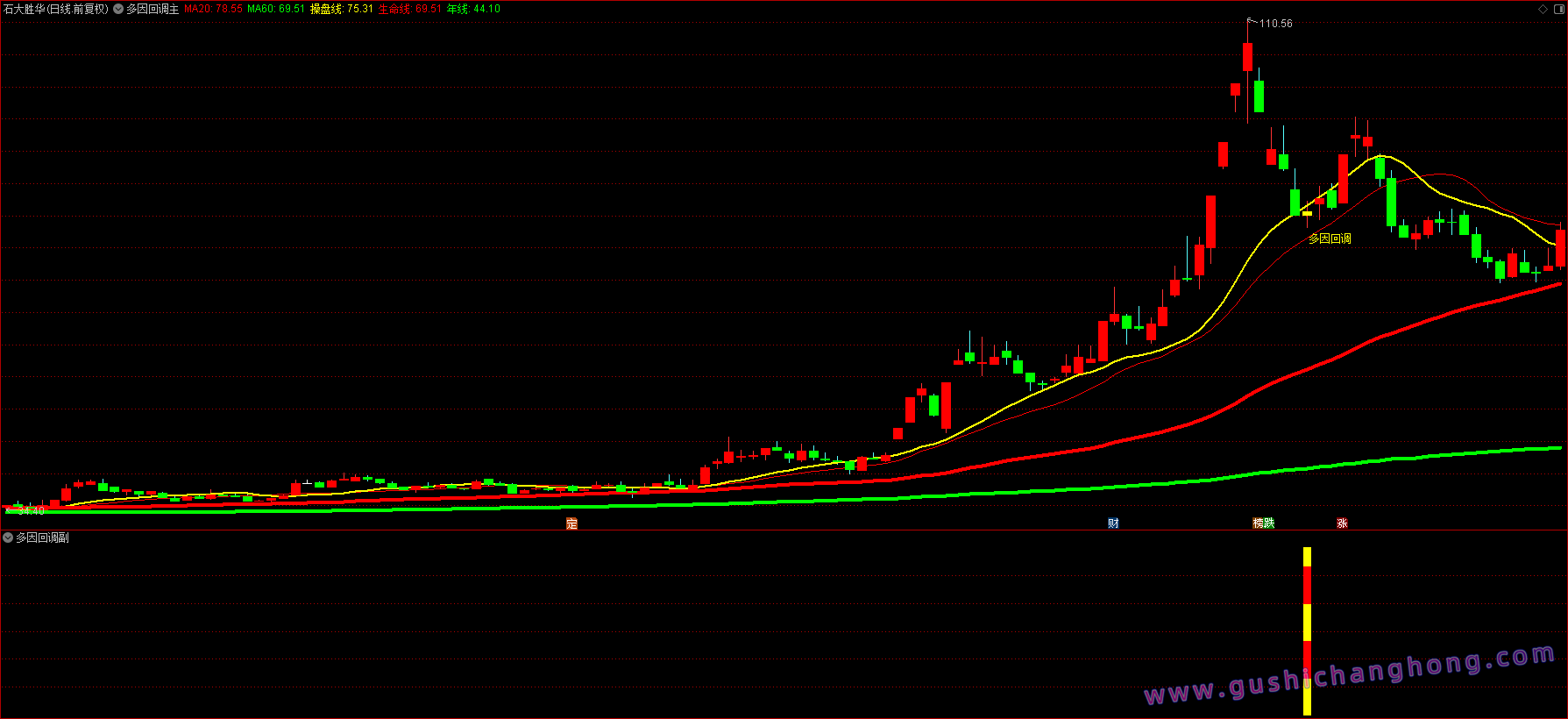1568x719 pixels.
Task: Click the 操盘线 indicator label
Action: 341,9
